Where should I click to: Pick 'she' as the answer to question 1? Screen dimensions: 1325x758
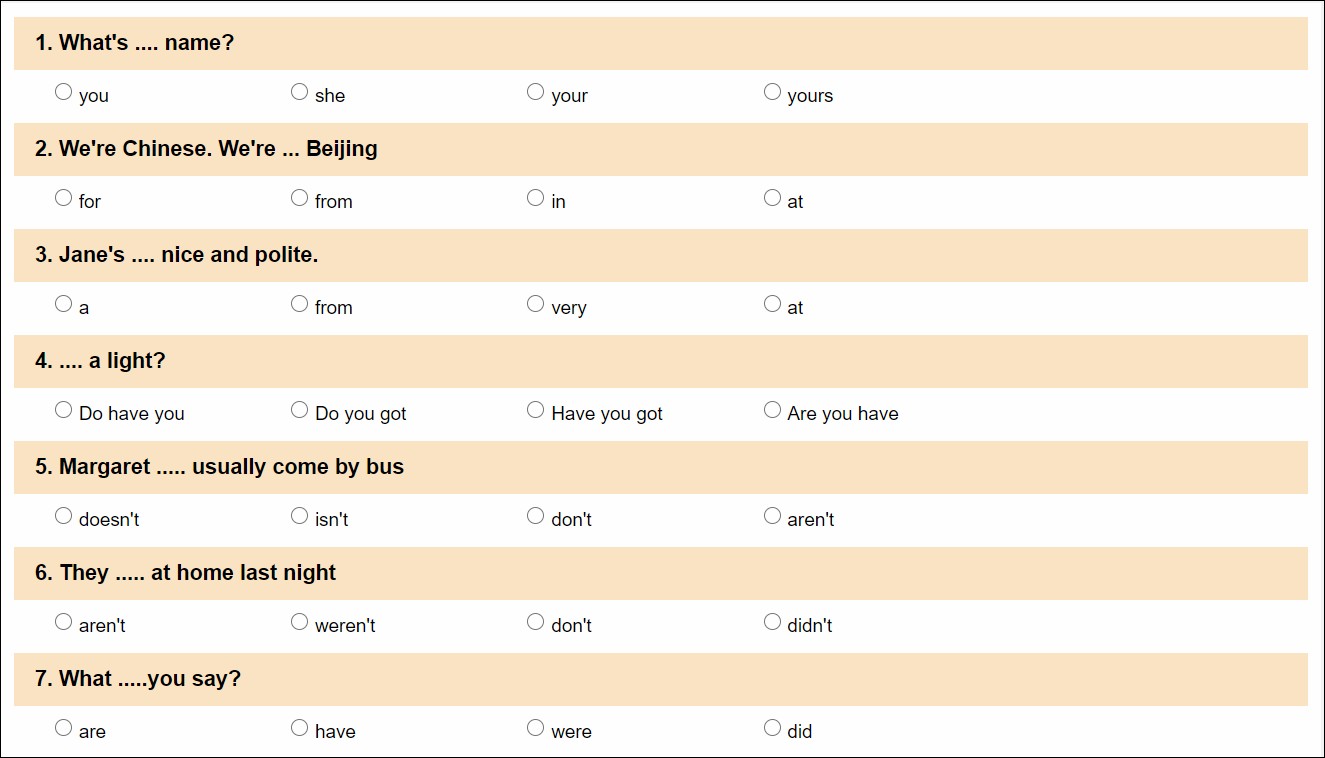pos(300,92)
